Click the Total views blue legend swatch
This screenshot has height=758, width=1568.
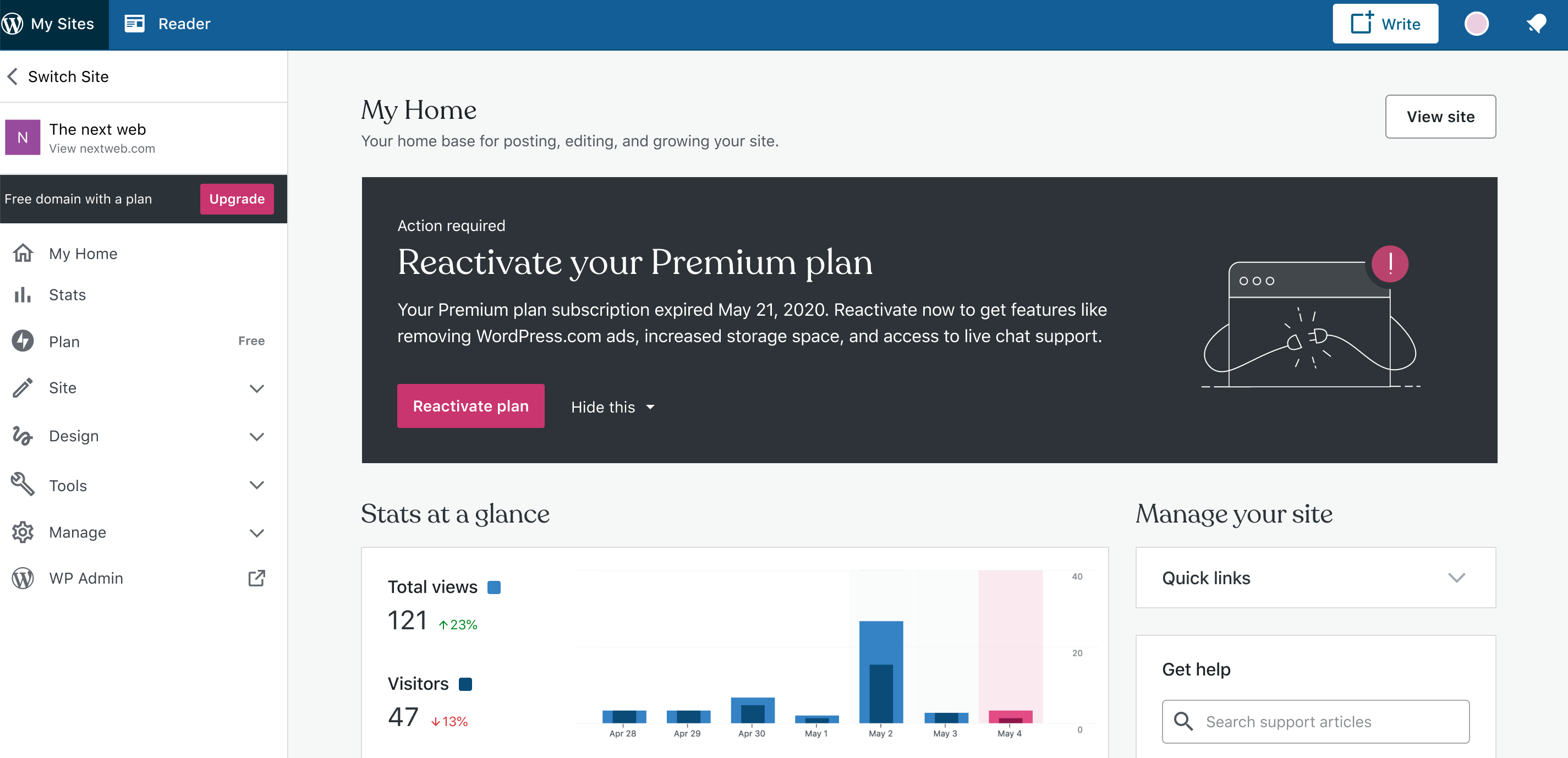pyautogui.click(x=494, y=587)
